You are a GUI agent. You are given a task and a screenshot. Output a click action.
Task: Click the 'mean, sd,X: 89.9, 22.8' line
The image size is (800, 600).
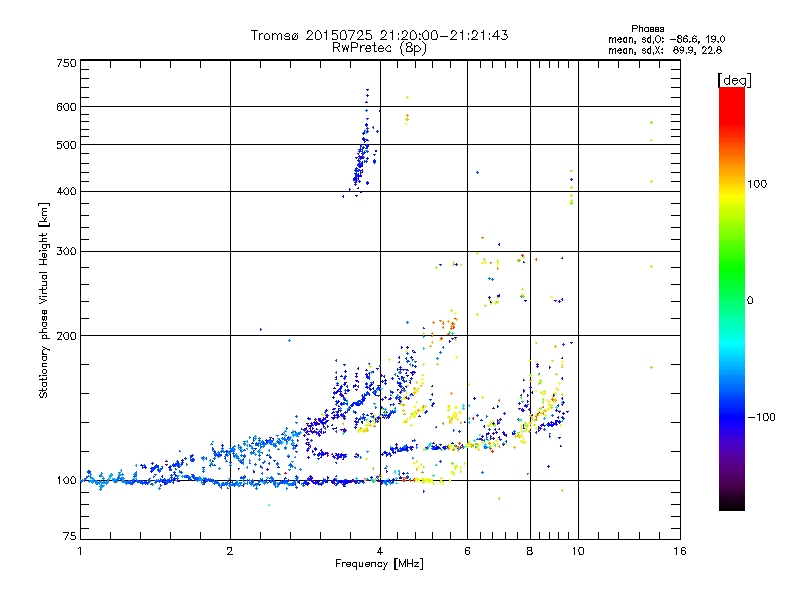coord(665,50)
